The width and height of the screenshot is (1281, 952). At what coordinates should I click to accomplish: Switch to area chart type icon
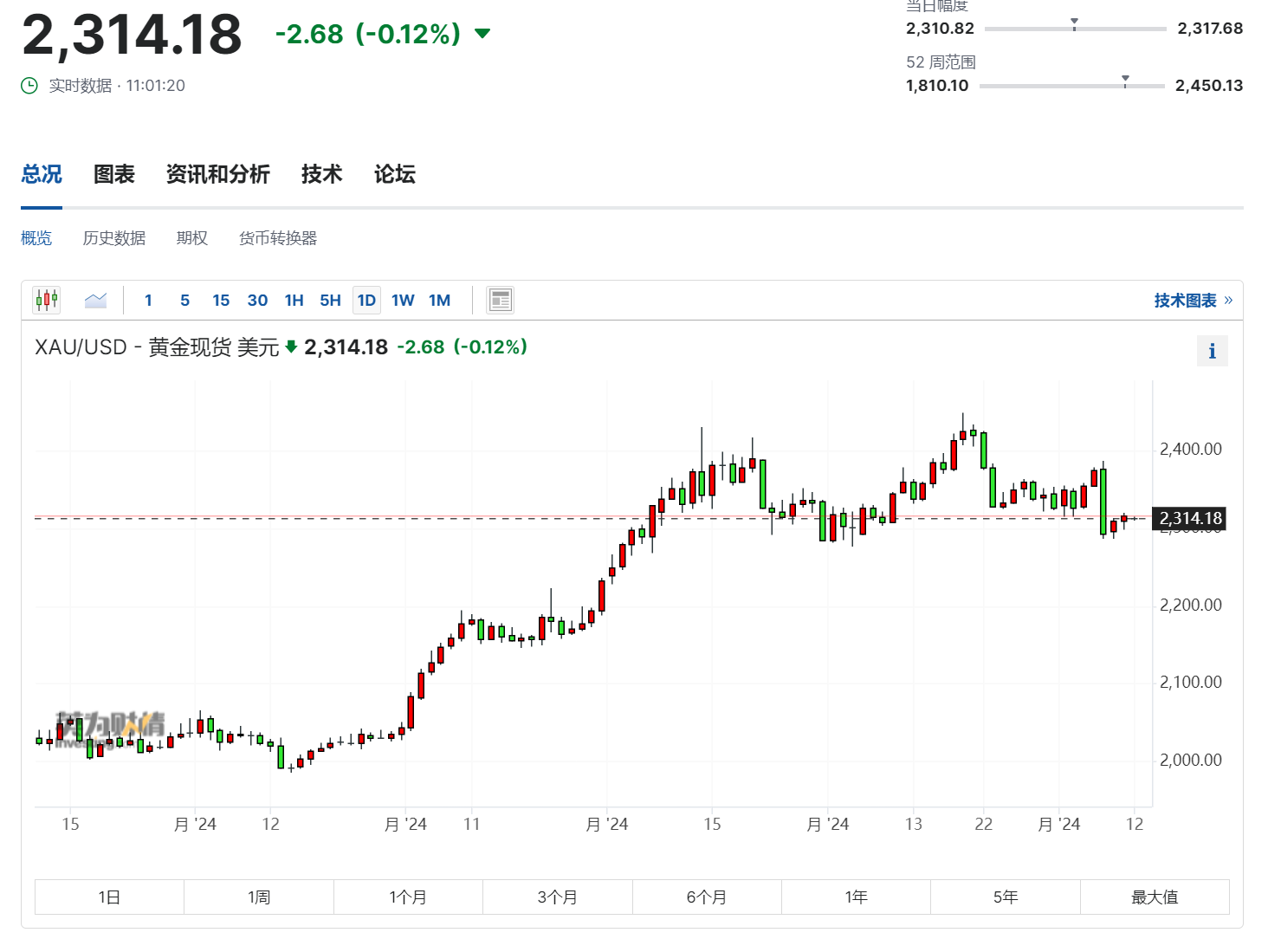[x=95, y=301]
